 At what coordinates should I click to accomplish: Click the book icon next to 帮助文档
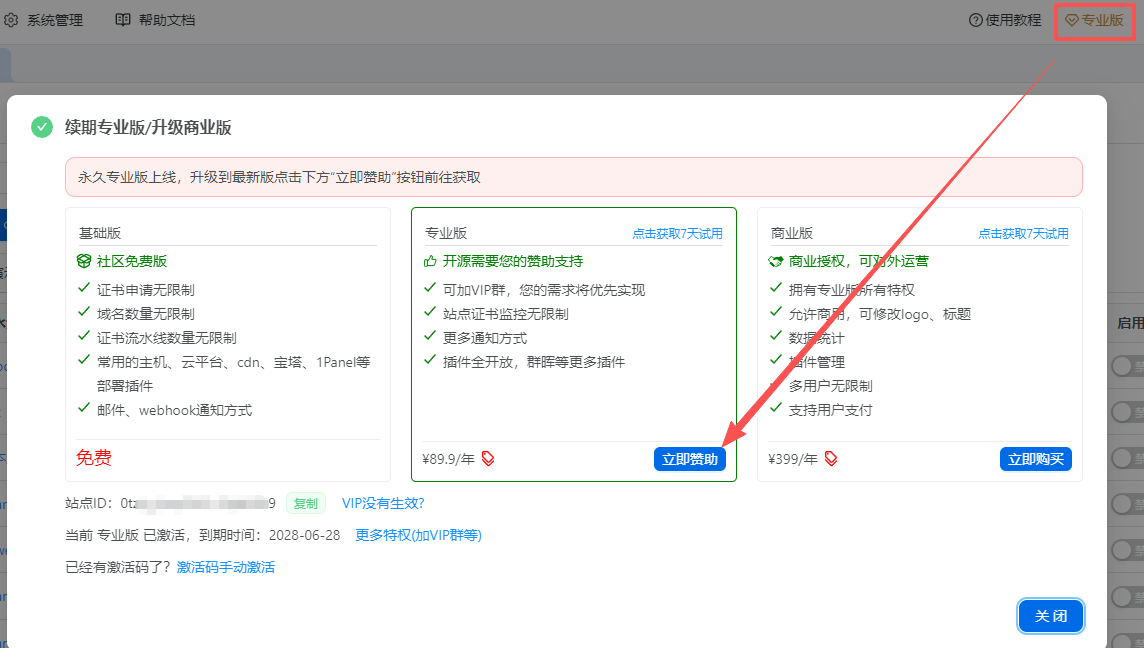(x=123, y=20)
